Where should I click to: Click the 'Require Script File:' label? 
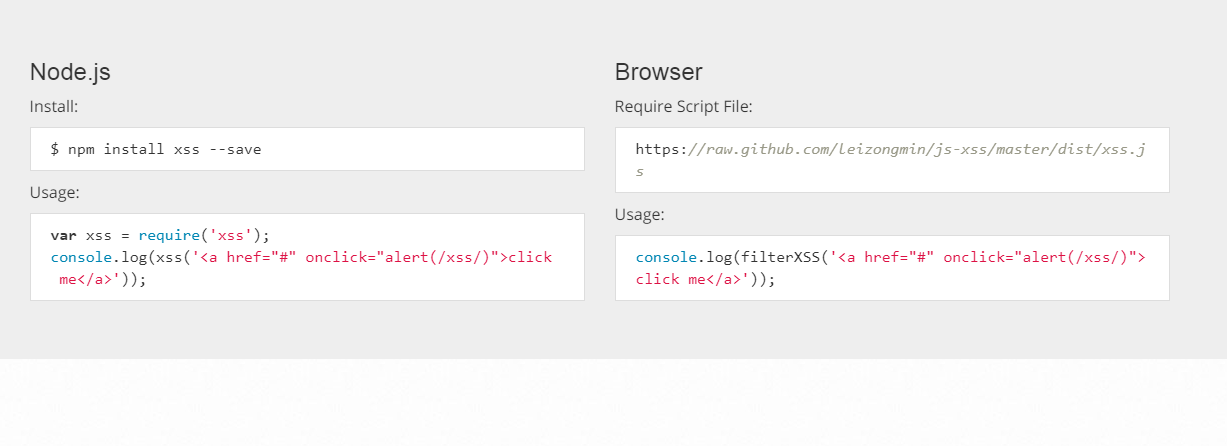(x=684, y=106)
